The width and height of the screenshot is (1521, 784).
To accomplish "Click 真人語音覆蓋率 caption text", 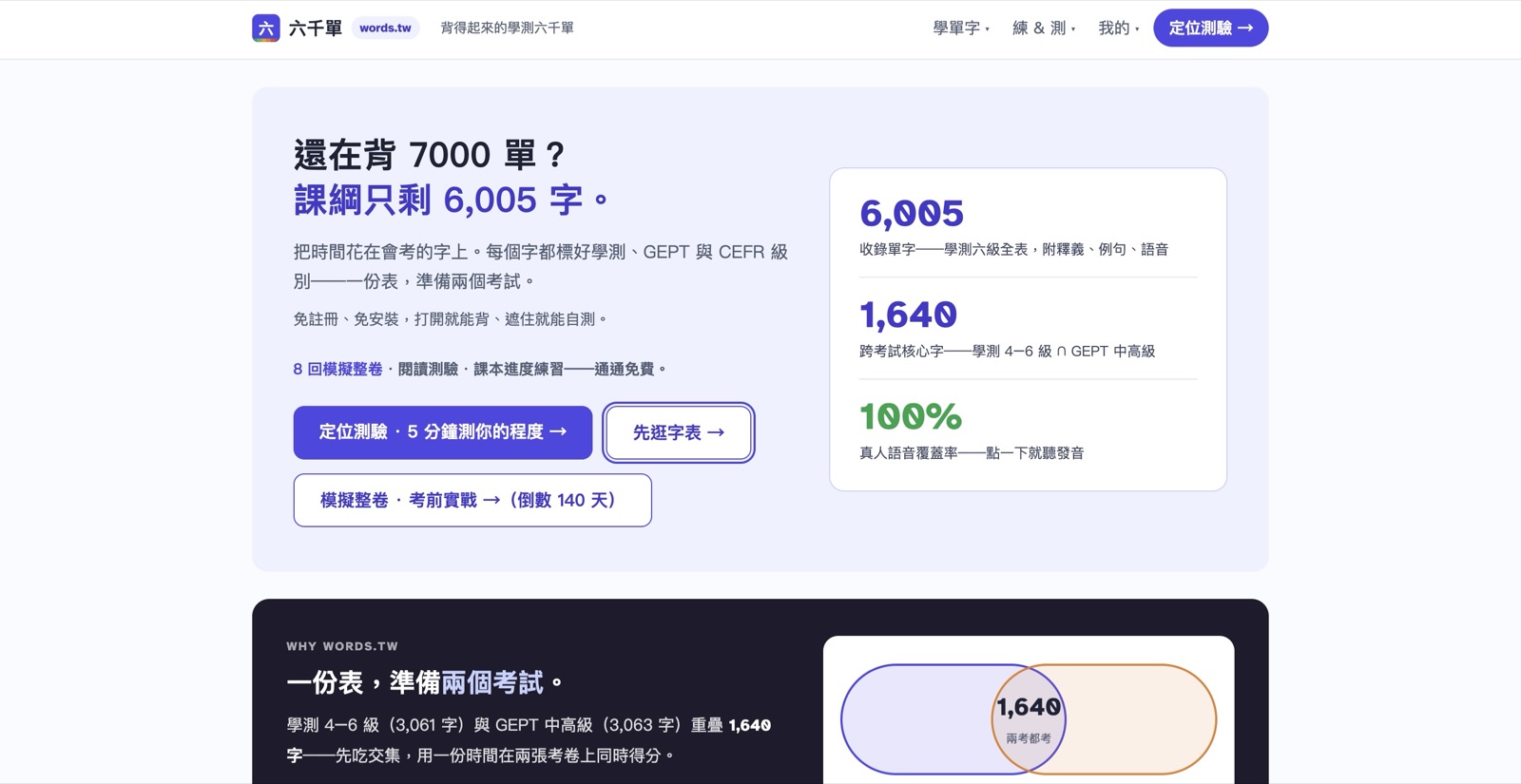I will [x=972, y=453].
